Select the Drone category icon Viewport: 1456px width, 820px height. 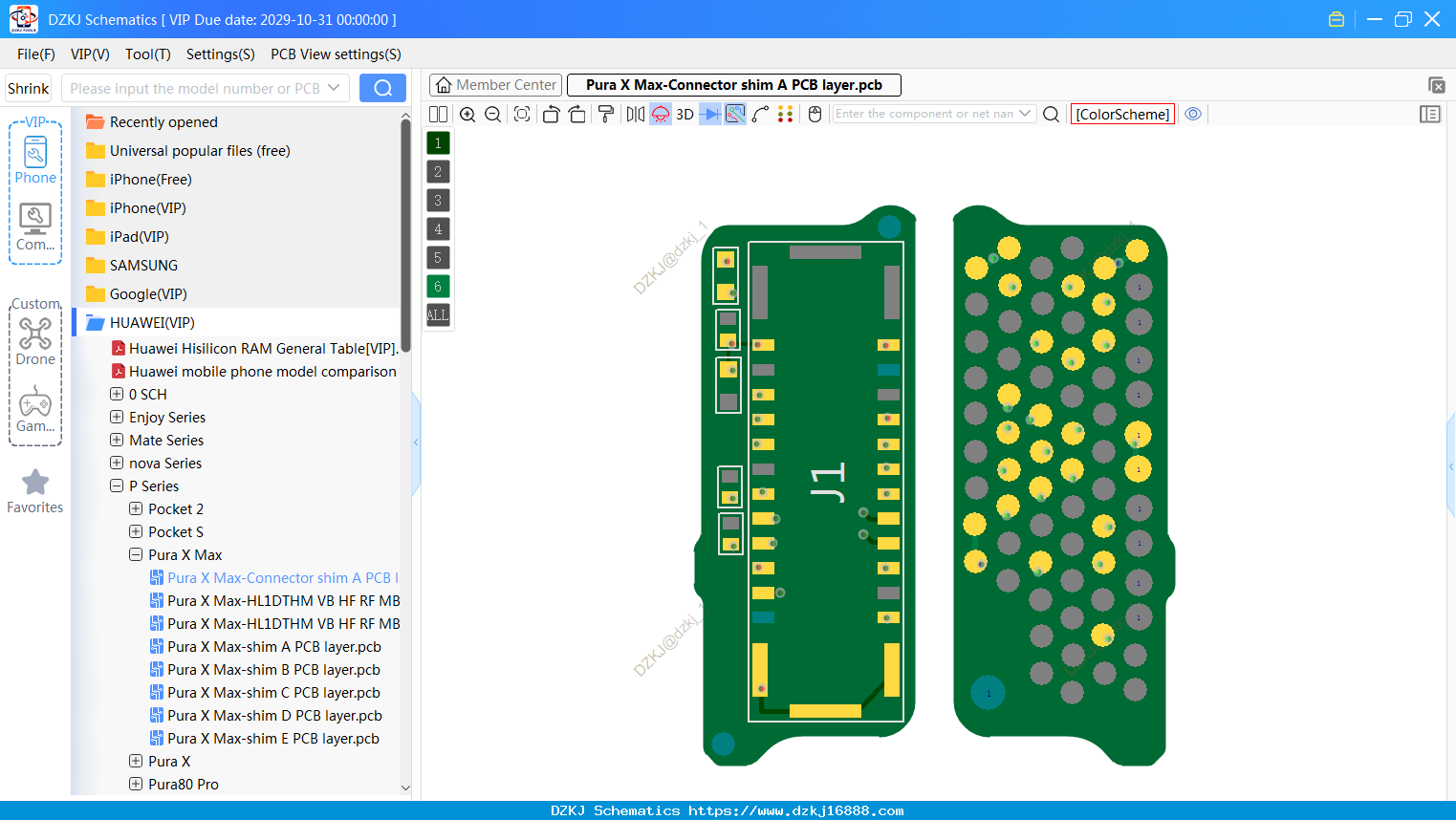click(35, 341)
